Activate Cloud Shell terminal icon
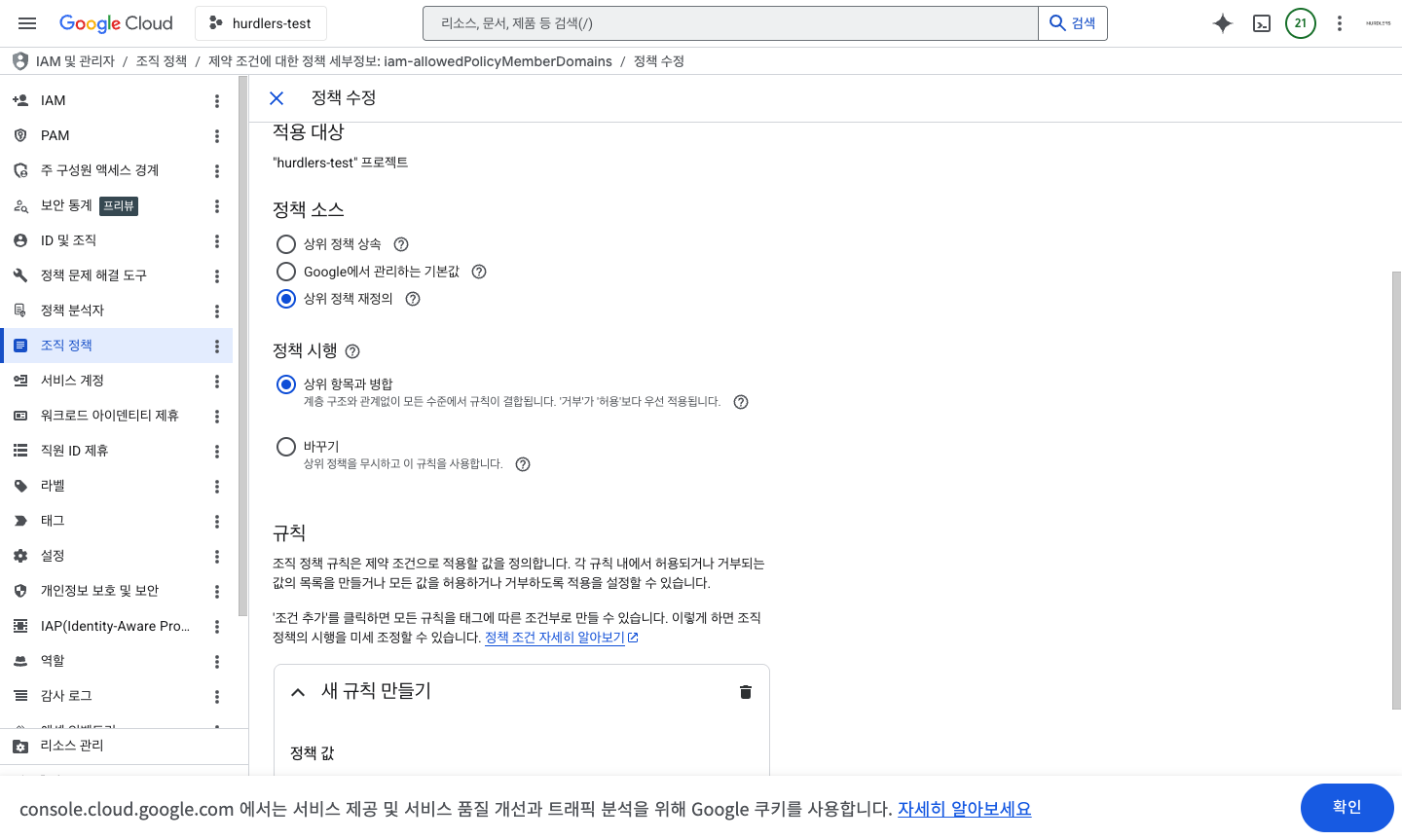 (1262, 23)
